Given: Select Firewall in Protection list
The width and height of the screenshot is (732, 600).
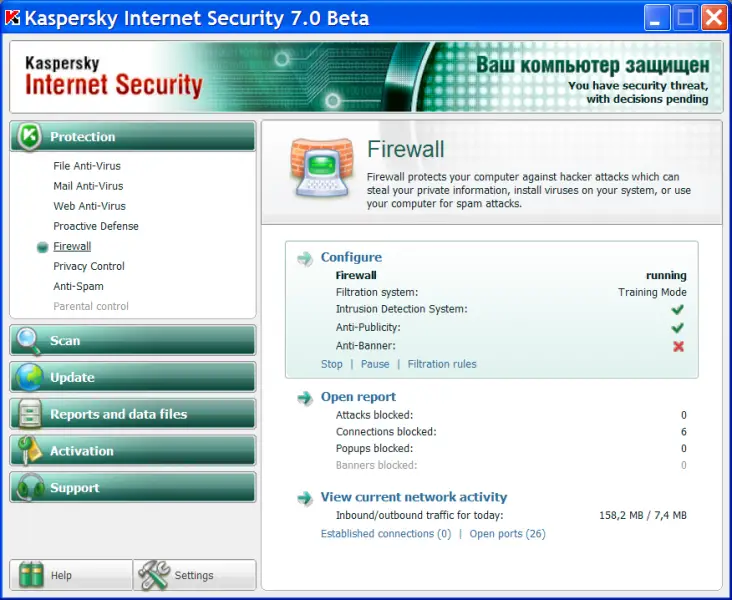Looking at the screenshot, I should [72, 246].
